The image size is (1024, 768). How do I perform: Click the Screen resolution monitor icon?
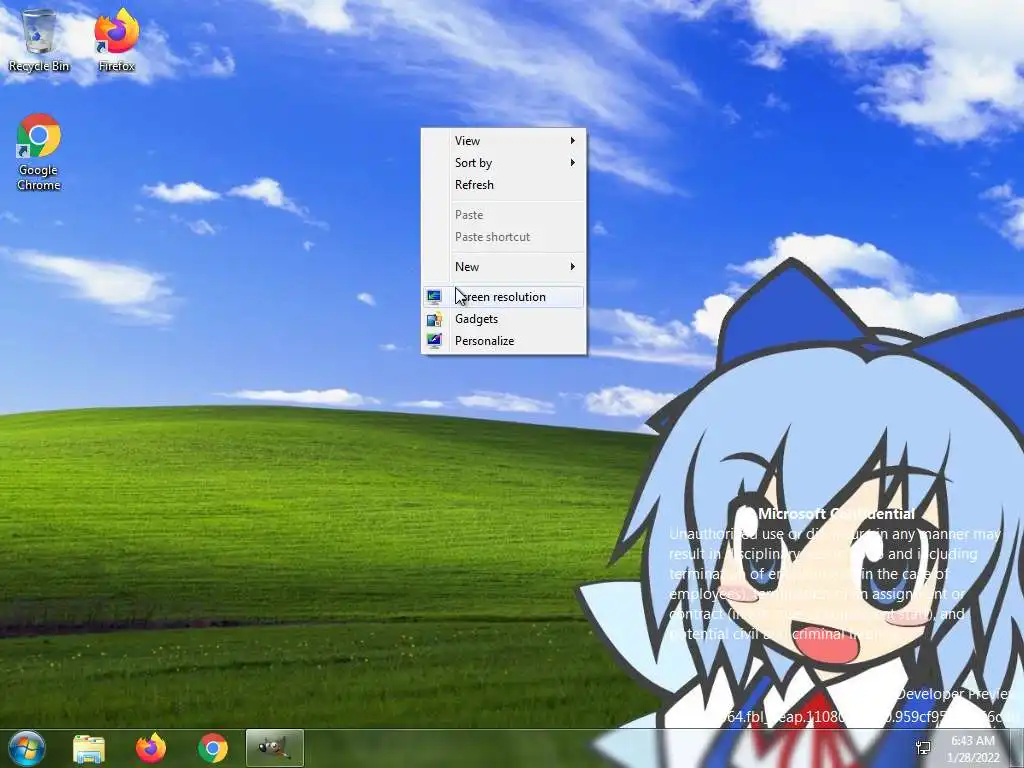click(x=434, y=297)
